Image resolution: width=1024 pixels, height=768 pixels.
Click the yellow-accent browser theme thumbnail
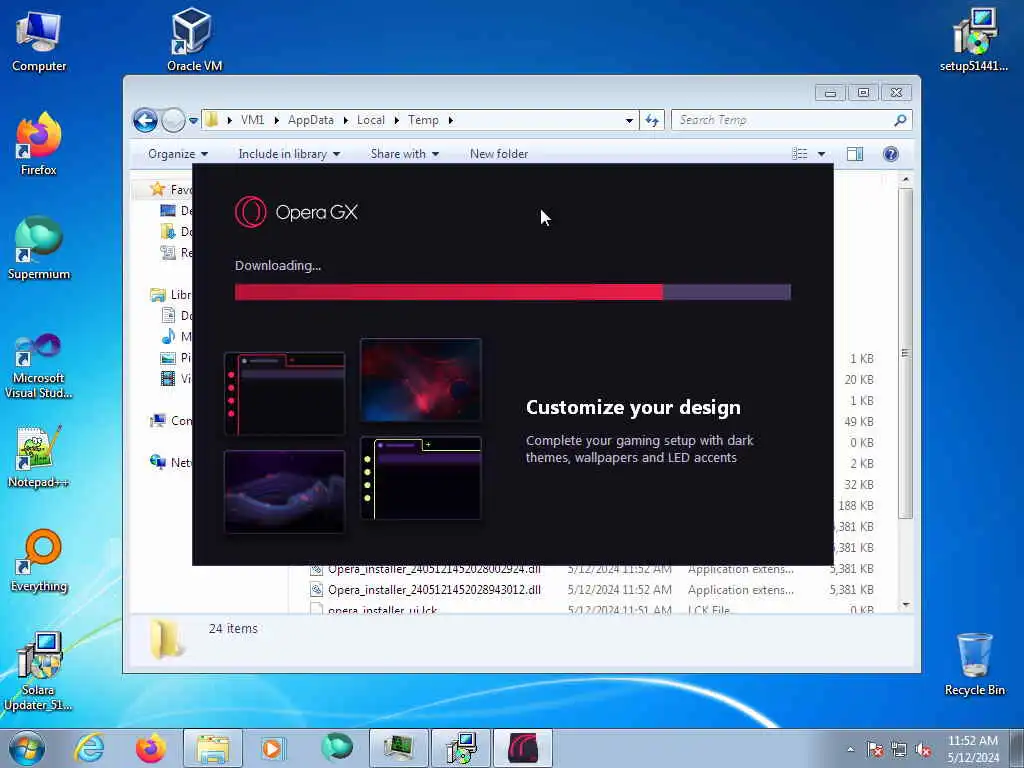pyautogui.click(x=421, y=478)
